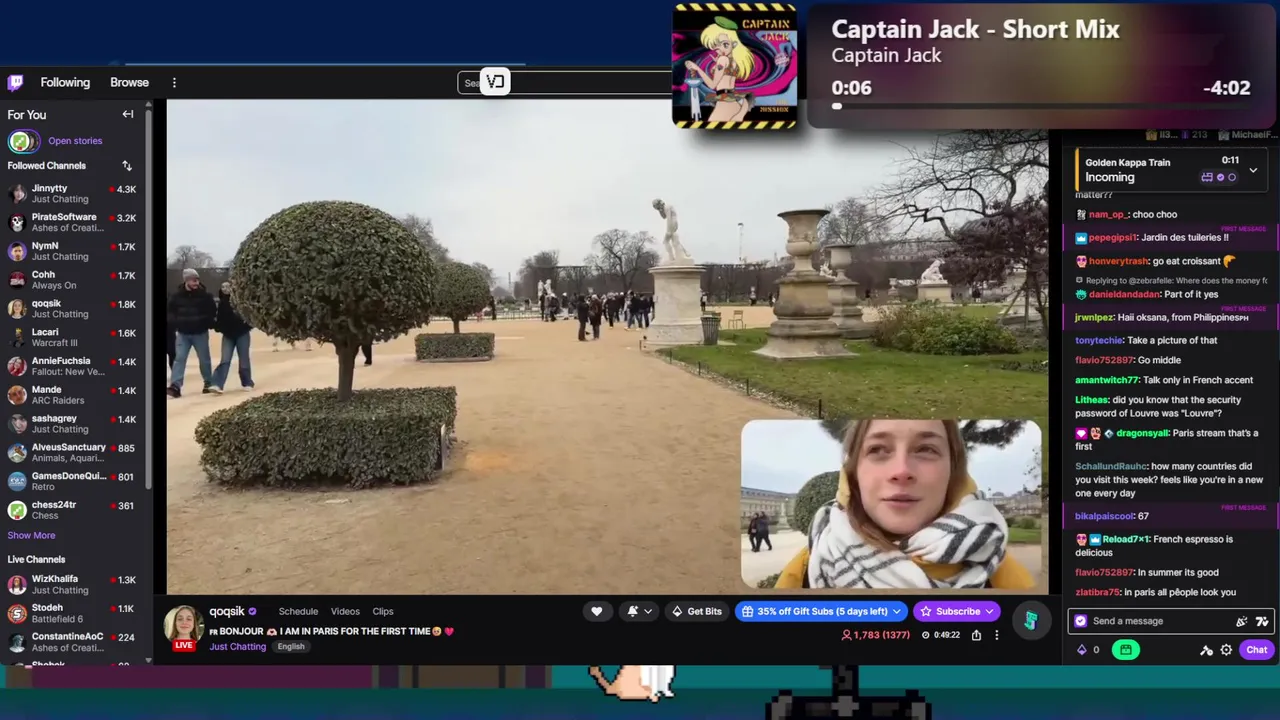Click the streamer face-cam overlay
The width and height of the screenshot is (1280, 720).
tap(891, 504)
